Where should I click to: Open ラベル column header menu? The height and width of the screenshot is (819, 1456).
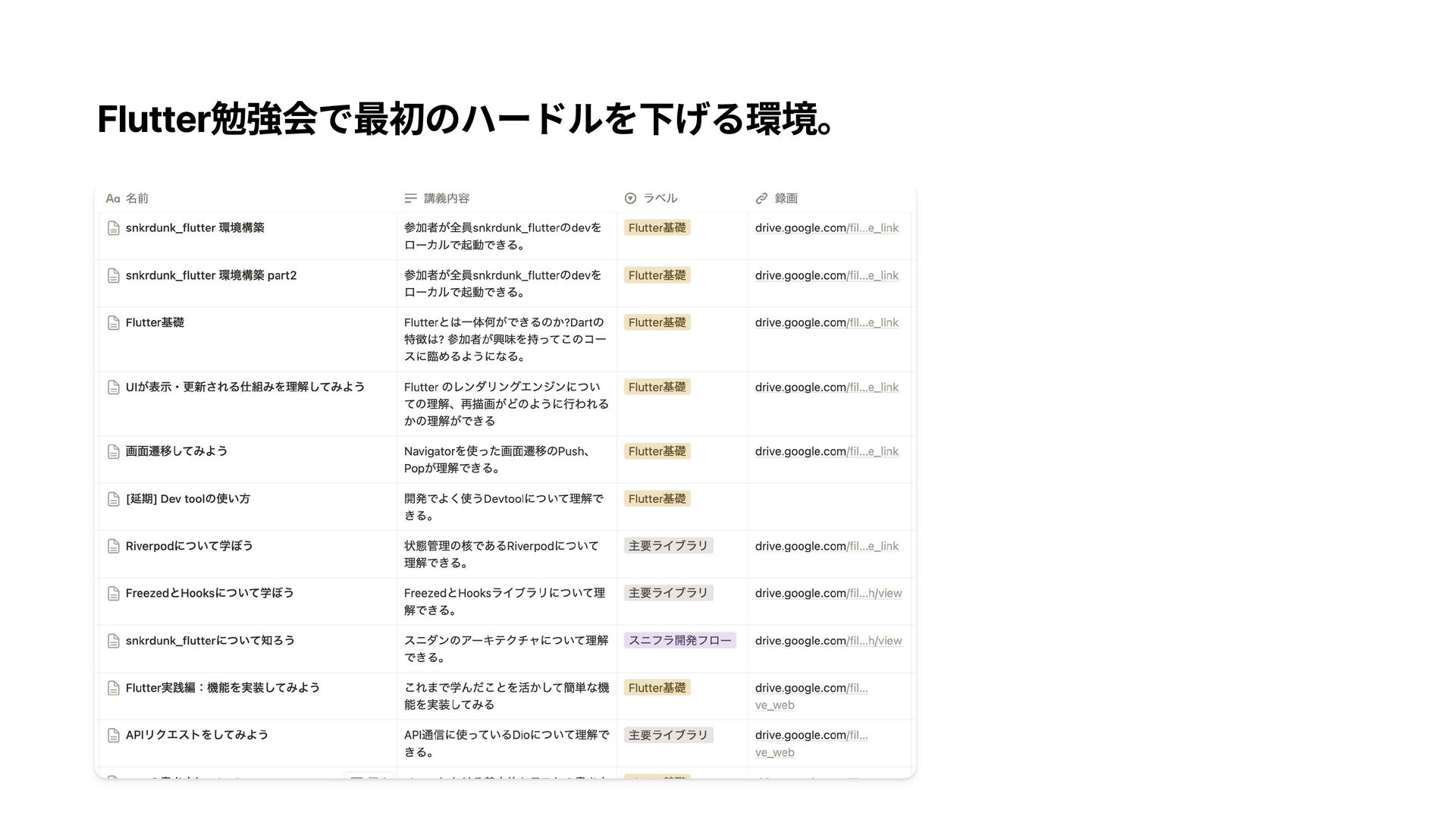tap(660, 199)
